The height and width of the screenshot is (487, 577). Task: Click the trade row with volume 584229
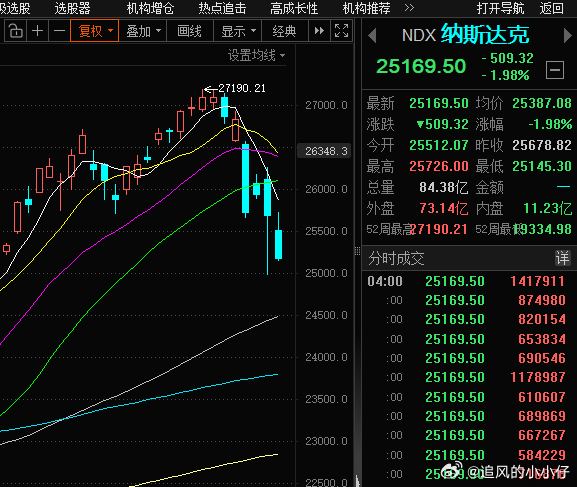click(466, 455)
